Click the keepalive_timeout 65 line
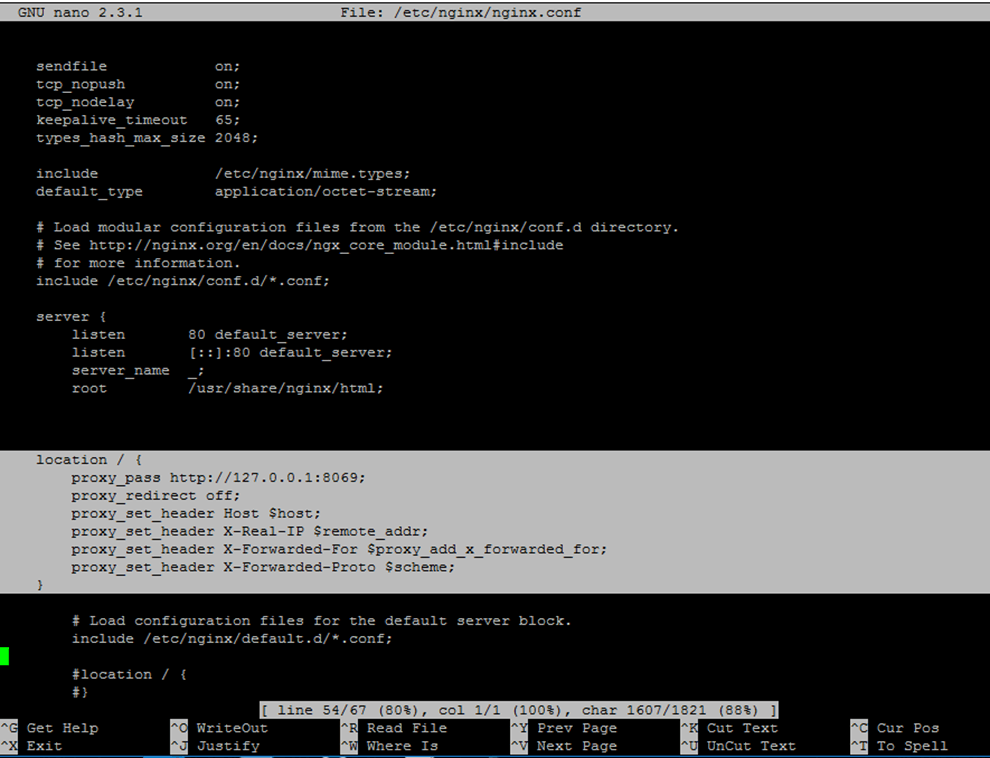Screen dimensions: 990x758 (x=140, y=119)
